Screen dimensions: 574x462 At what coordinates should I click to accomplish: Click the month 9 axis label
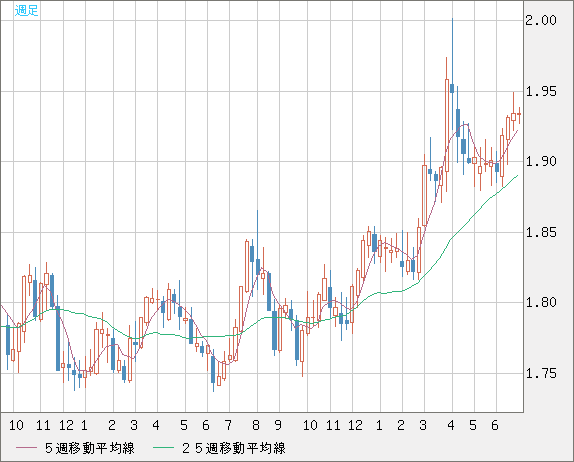click(278, 425)
